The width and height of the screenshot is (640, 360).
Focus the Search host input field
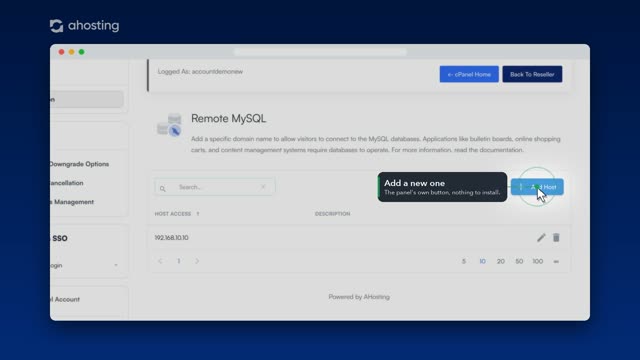[215, 187]
